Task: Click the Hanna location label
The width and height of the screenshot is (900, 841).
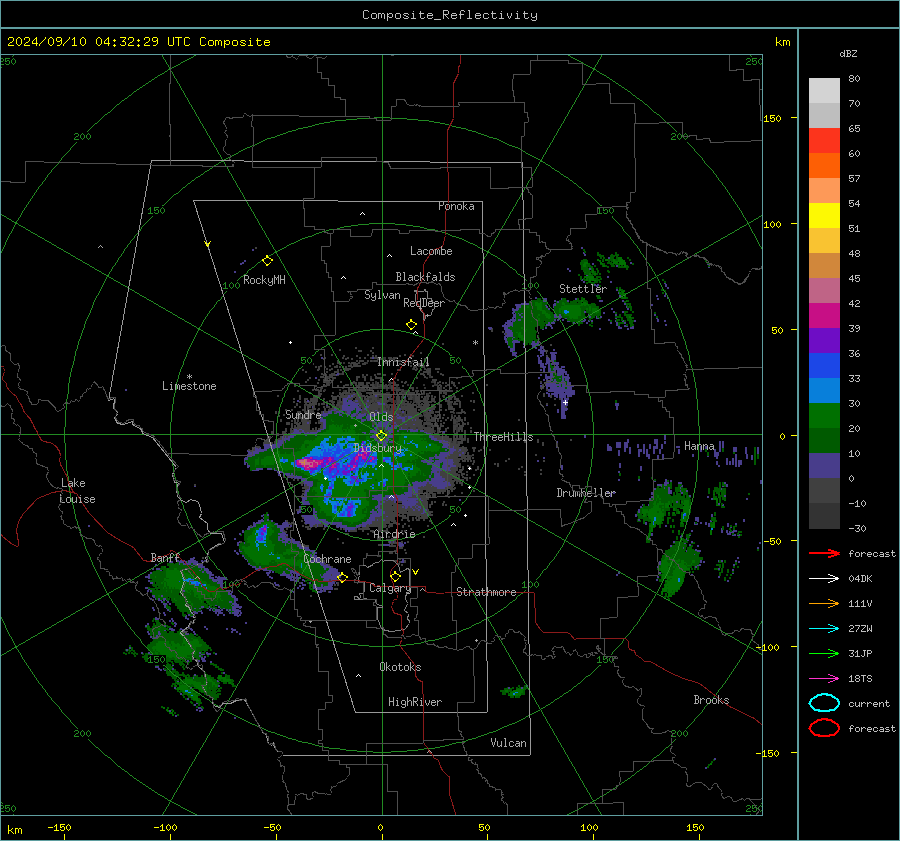Action: pyautogui.click(x=699, y=446)
